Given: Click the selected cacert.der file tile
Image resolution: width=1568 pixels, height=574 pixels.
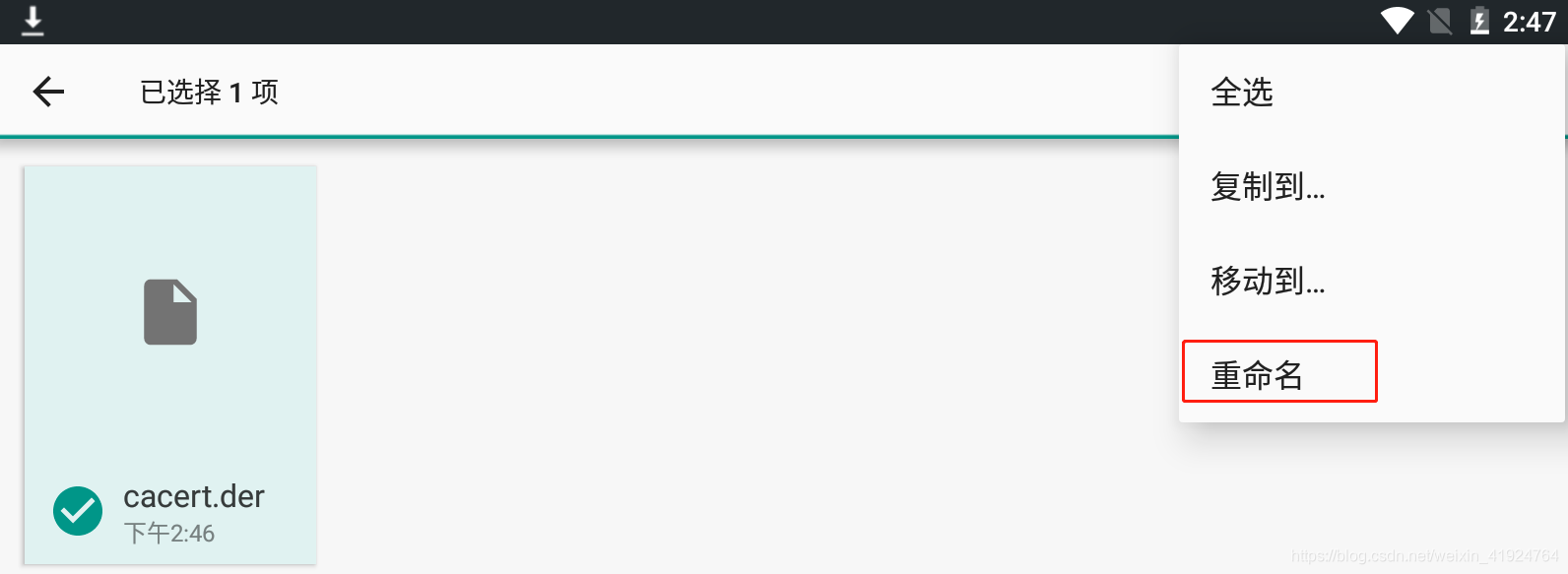Looking at the screenshot, I should 170,365.
